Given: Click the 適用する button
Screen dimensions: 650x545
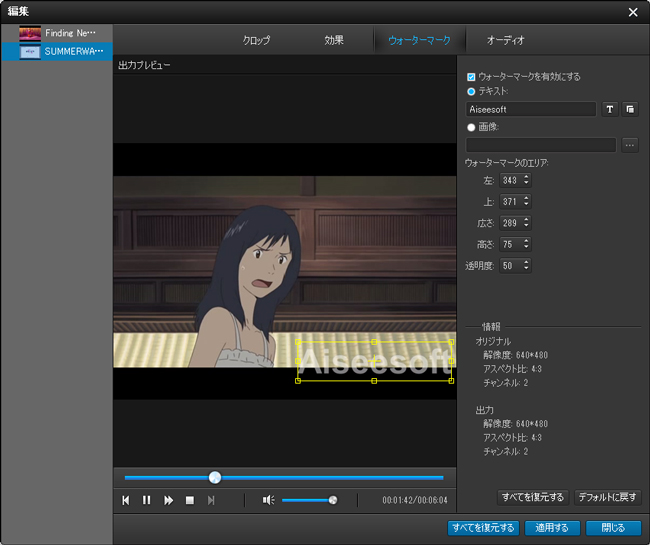Looking at the screenshot, I should tap(551, 528).
